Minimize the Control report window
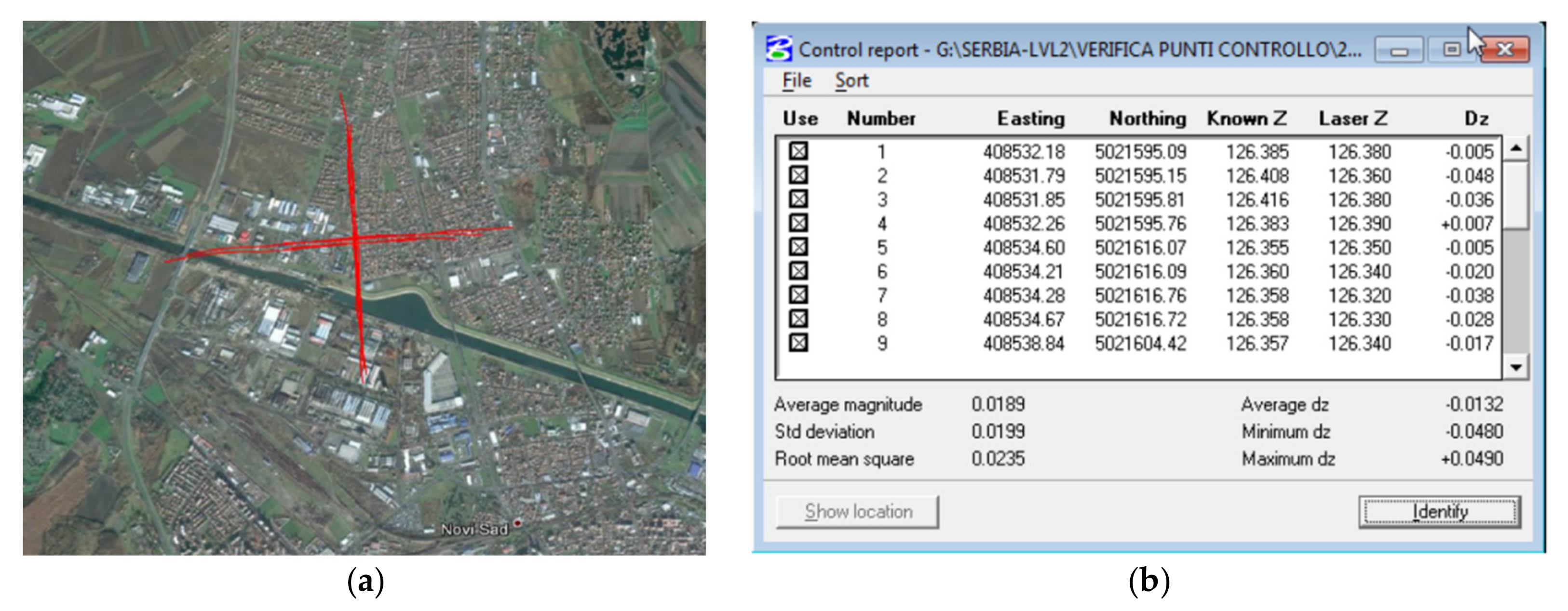Viewport: 1568px width, 611px height. (x=1399, y=50)
